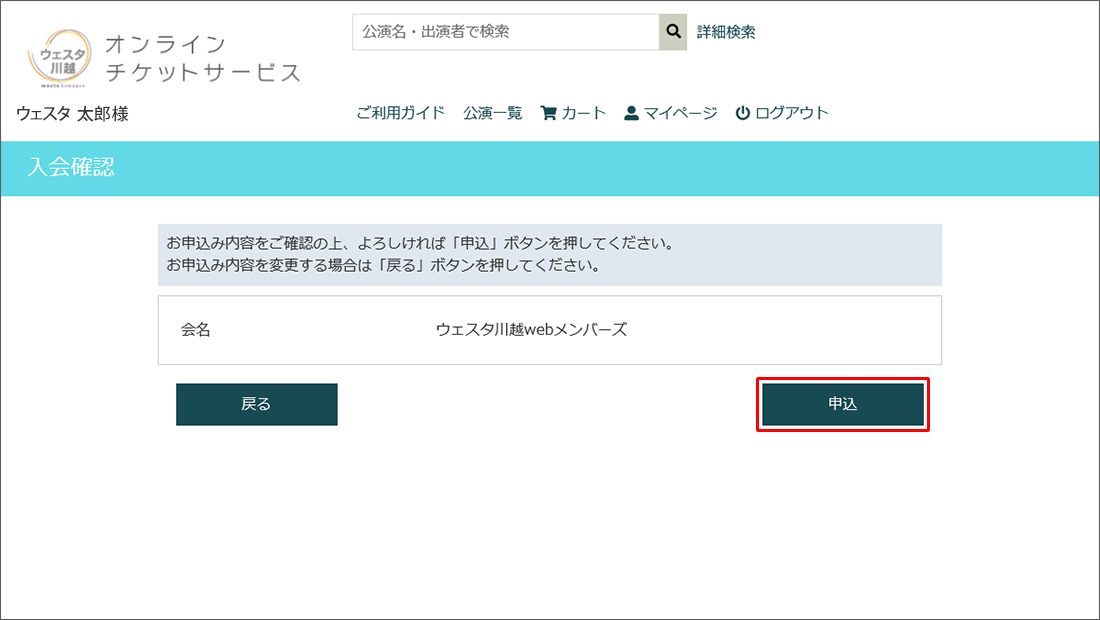The height and width of the screenshot is (620, 1100).
Task: Click the オンラインチケットサービス site title
Action: 202,58
